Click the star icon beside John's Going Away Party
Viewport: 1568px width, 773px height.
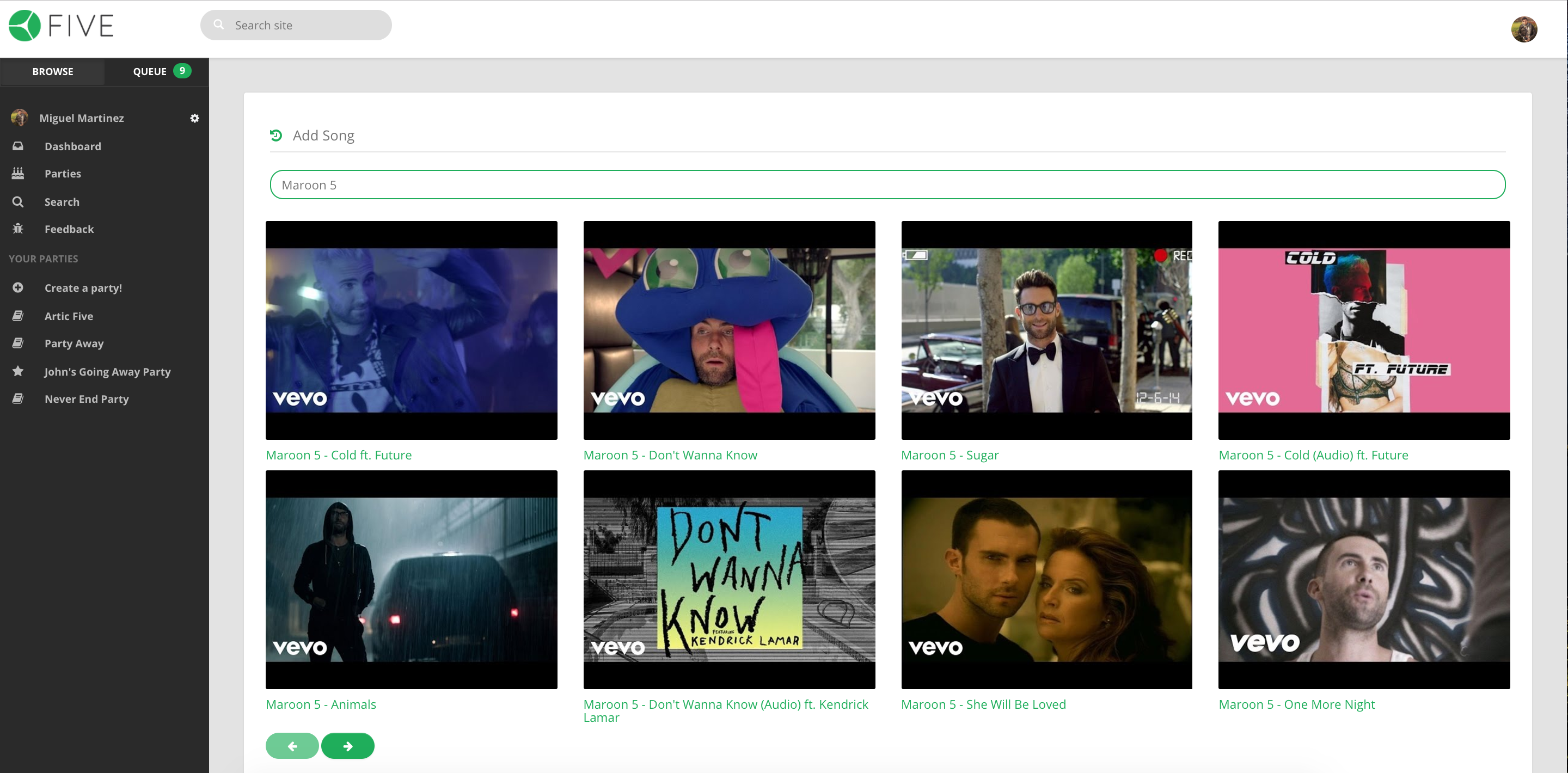point(19,371)
